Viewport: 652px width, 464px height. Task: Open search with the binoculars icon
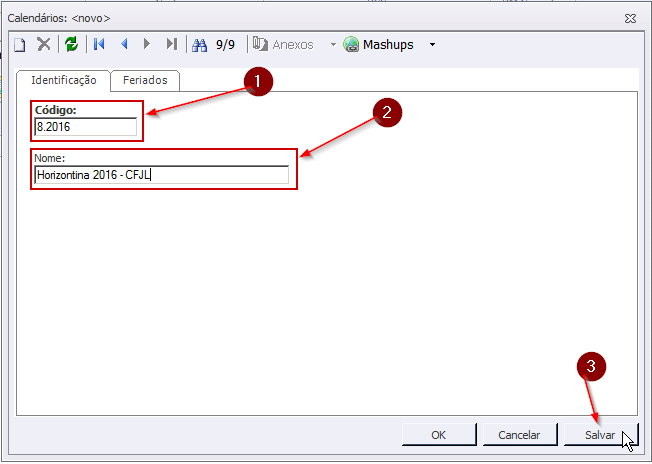click(x=199, y=45)
